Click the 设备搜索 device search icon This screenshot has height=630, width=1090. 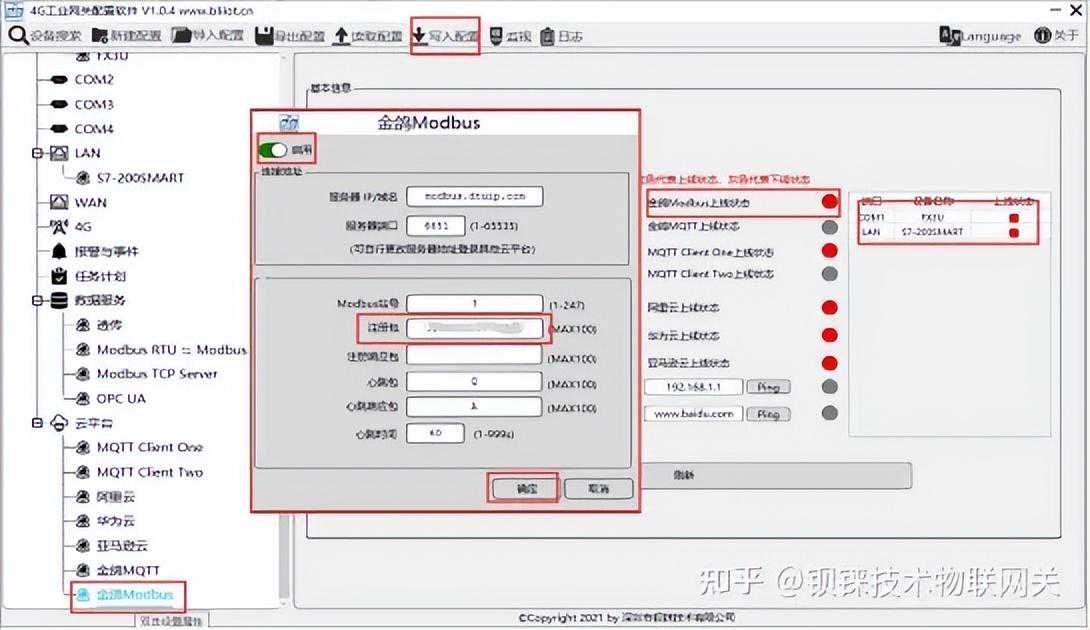point(20,35)
